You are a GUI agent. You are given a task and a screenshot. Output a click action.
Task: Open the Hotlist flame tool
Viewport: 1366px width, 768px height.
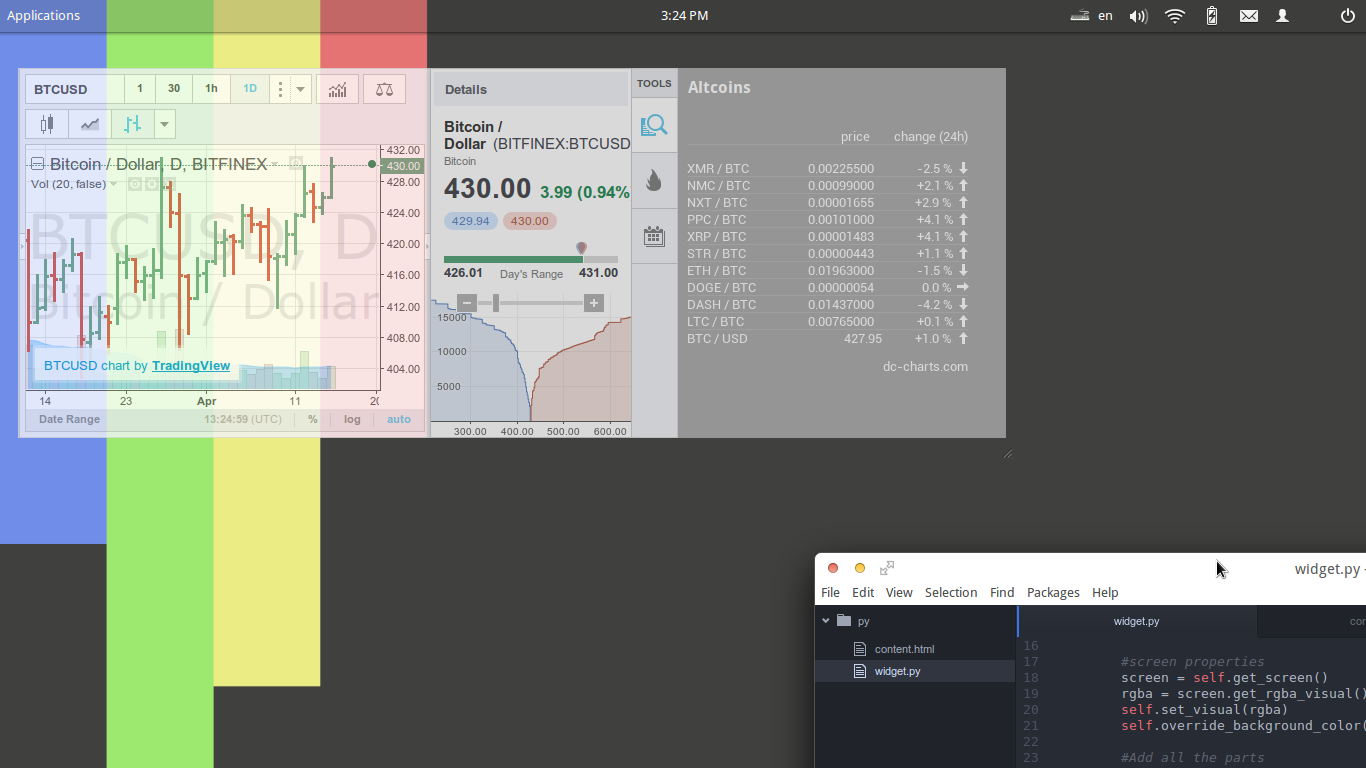654,180
